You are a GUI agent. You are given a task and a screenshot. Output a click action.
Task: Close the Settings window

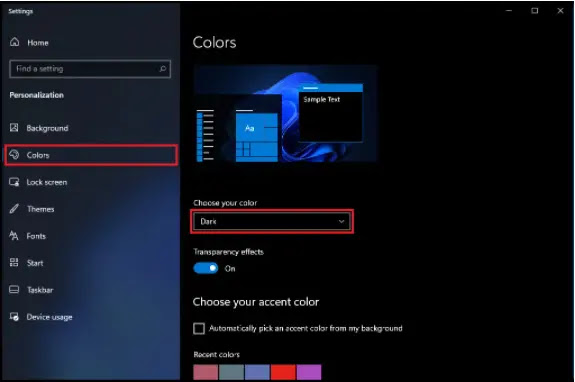click(560, 11)
